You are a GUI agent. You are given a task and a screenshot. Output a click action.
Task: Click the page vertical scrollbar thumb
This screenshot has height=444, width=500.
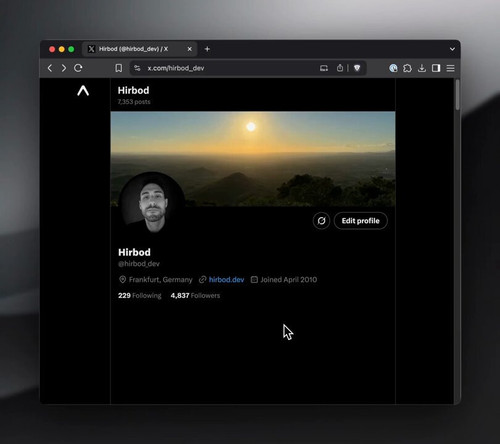457,95
